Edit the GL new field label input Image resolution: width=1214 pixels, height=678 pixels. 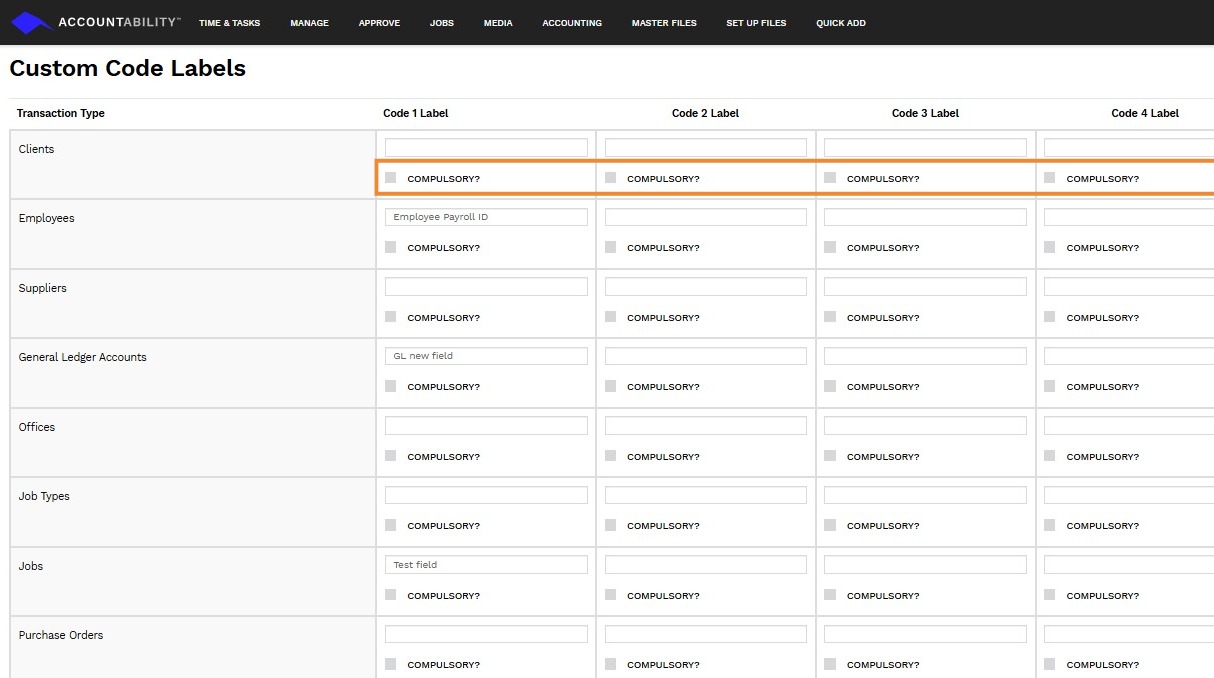[486, 356]
